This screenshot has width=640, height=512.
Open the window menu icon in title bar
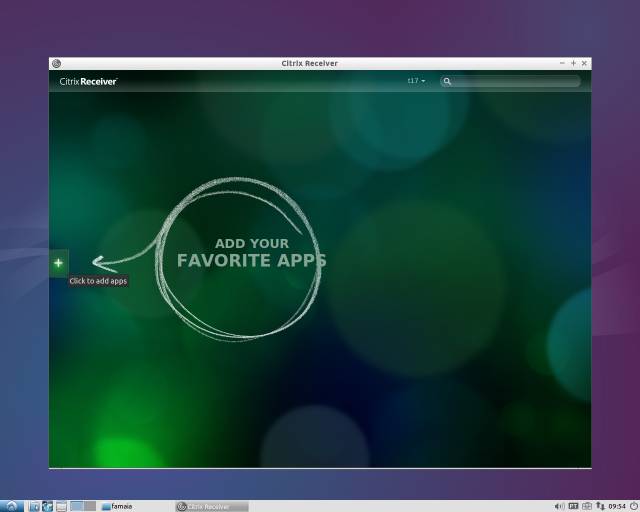[x=56, y=63]
